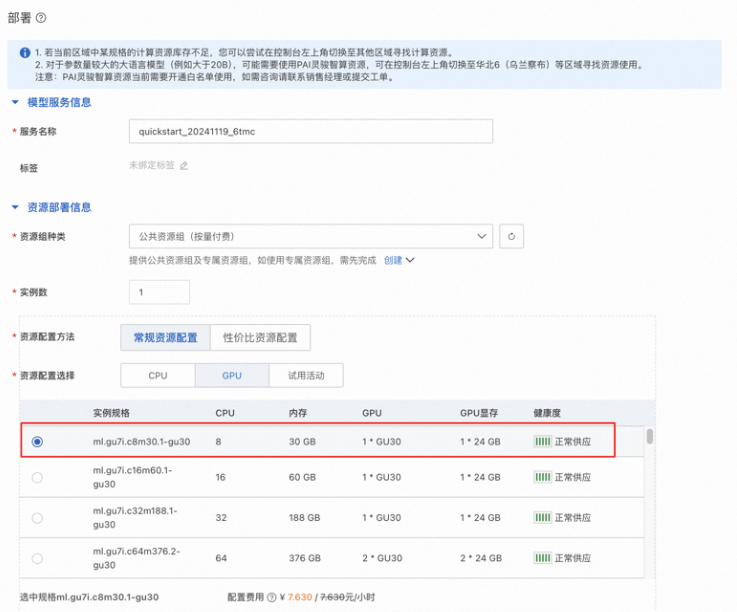Select the CPU resource tab
This screenshot has width=737, height=612.
158,376
